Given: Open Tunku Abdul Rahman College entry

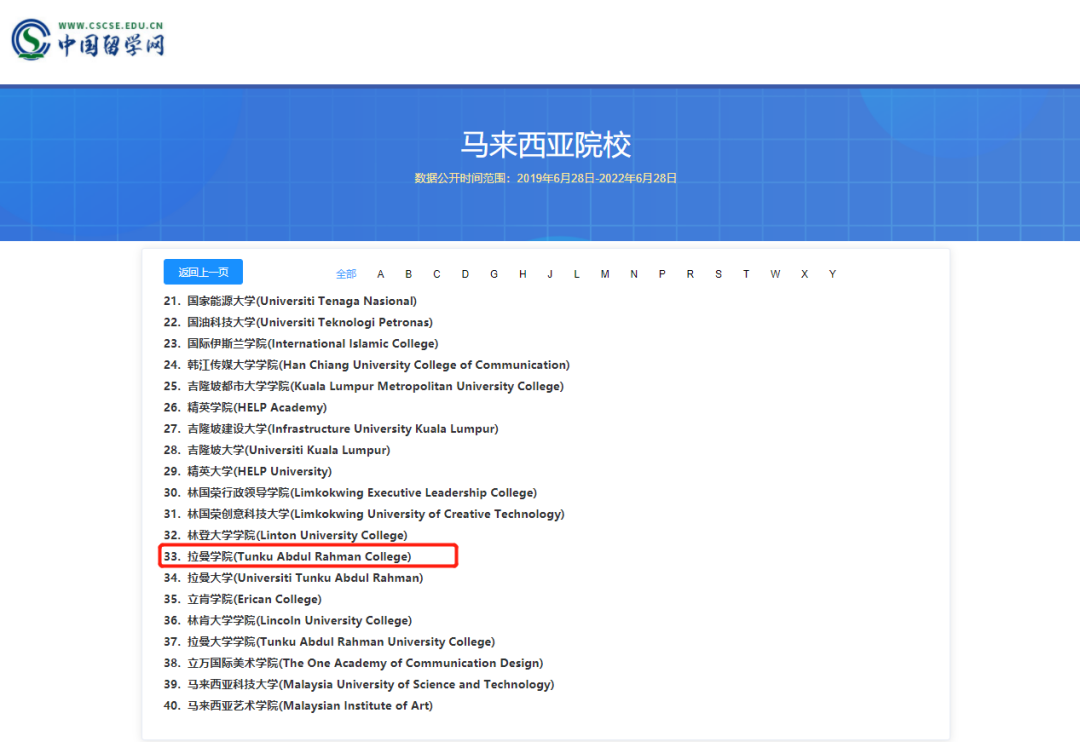Looking at the screenshot, I should coord(287,557).
